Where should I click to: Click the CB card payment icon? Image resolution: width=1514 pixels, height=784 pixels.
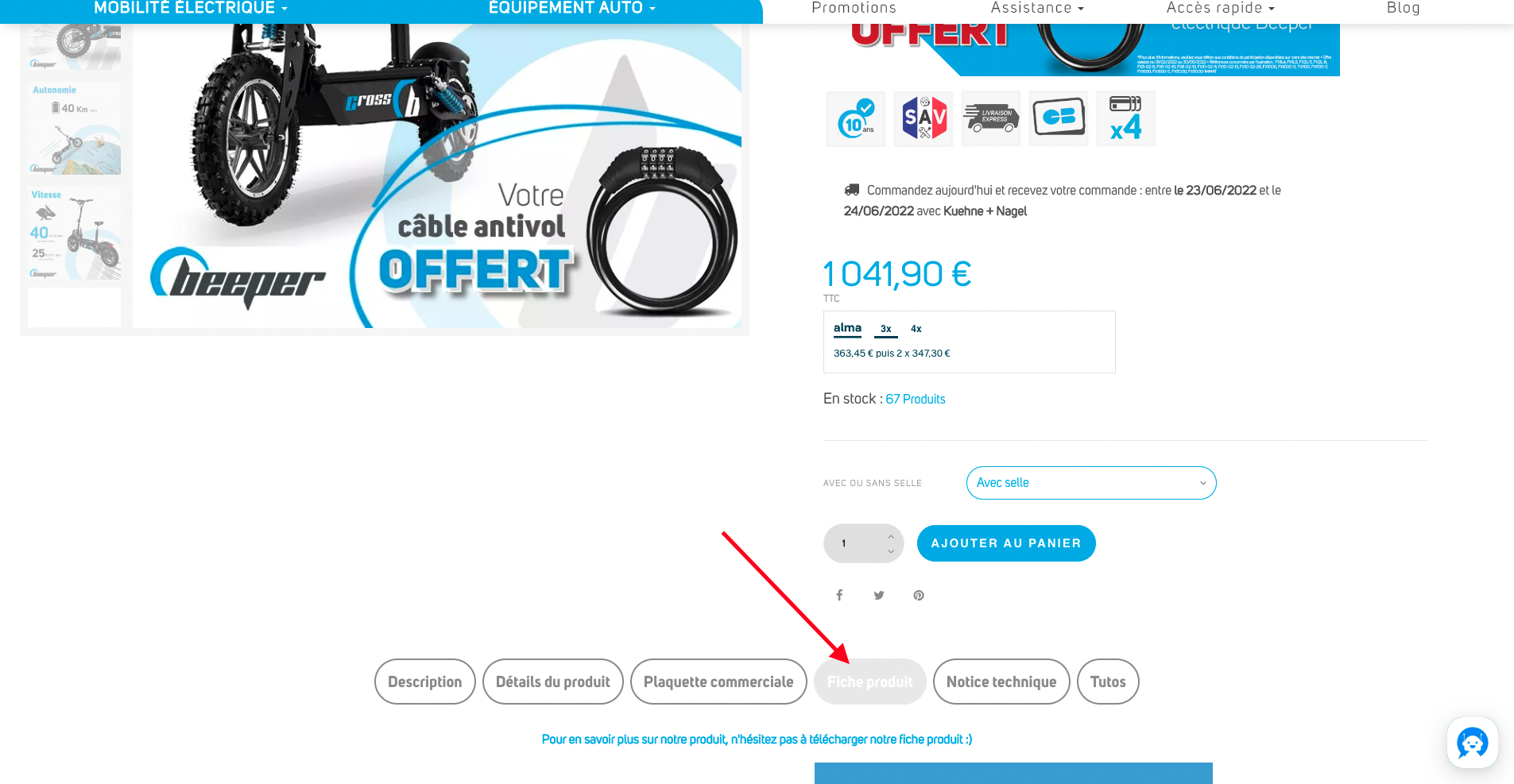(x=1059, y=118)
